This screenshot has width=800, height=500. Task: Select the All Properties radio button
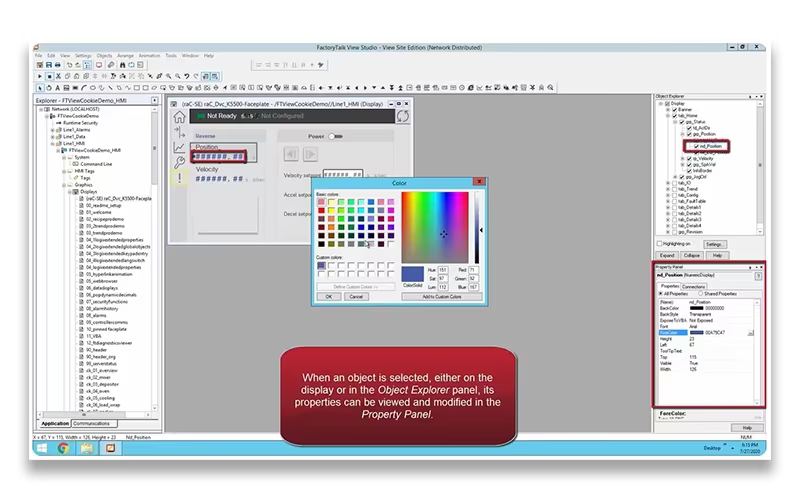pos(661,294)
